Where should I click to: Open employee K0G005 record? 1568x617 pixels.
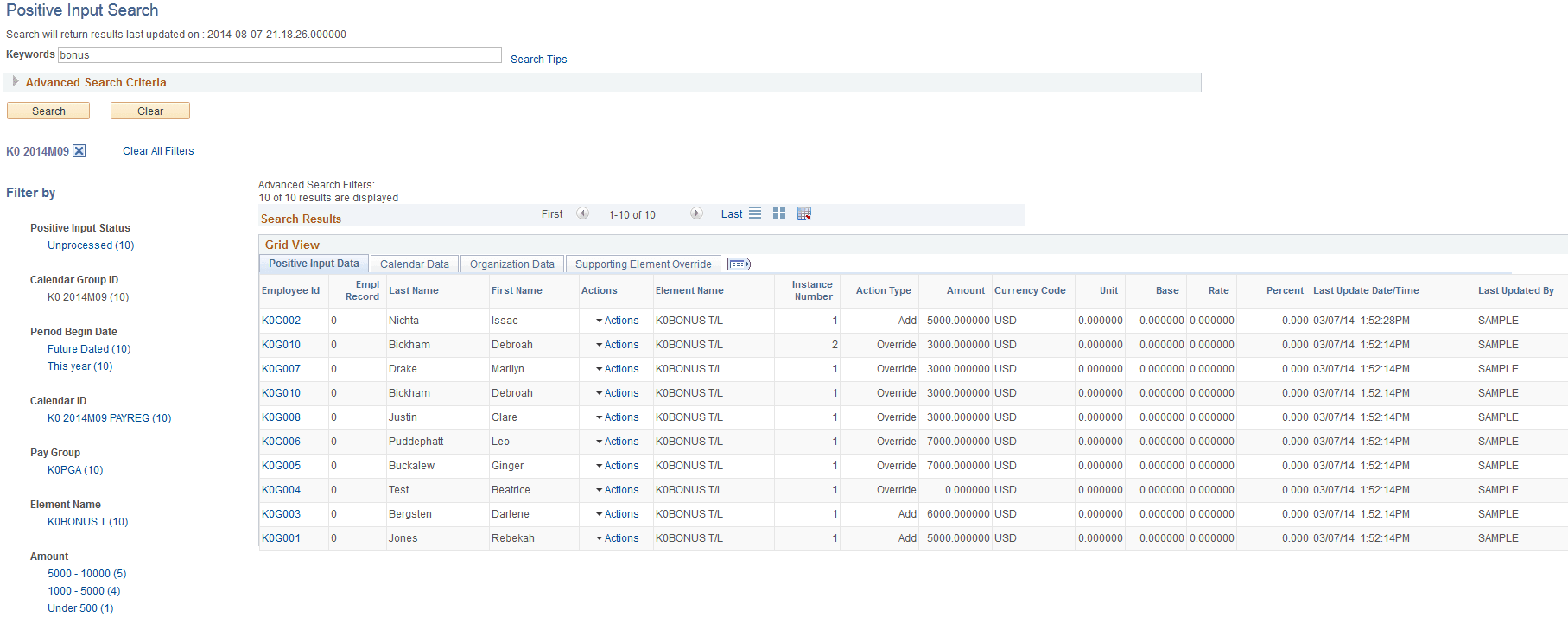(282, 466)
